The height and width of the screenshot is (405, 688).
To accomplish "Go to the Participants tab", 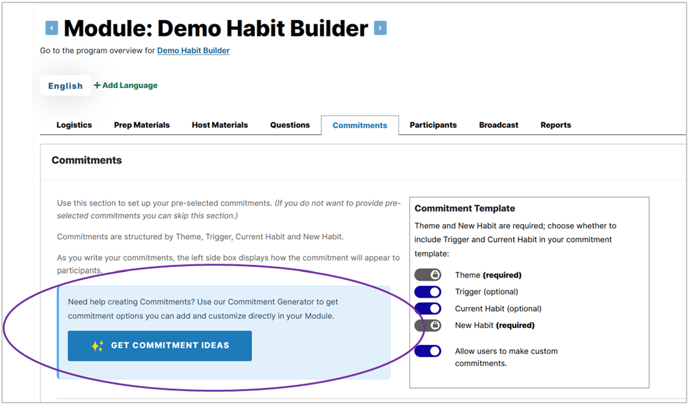I will pyautogui.click(x=433, y=125).
